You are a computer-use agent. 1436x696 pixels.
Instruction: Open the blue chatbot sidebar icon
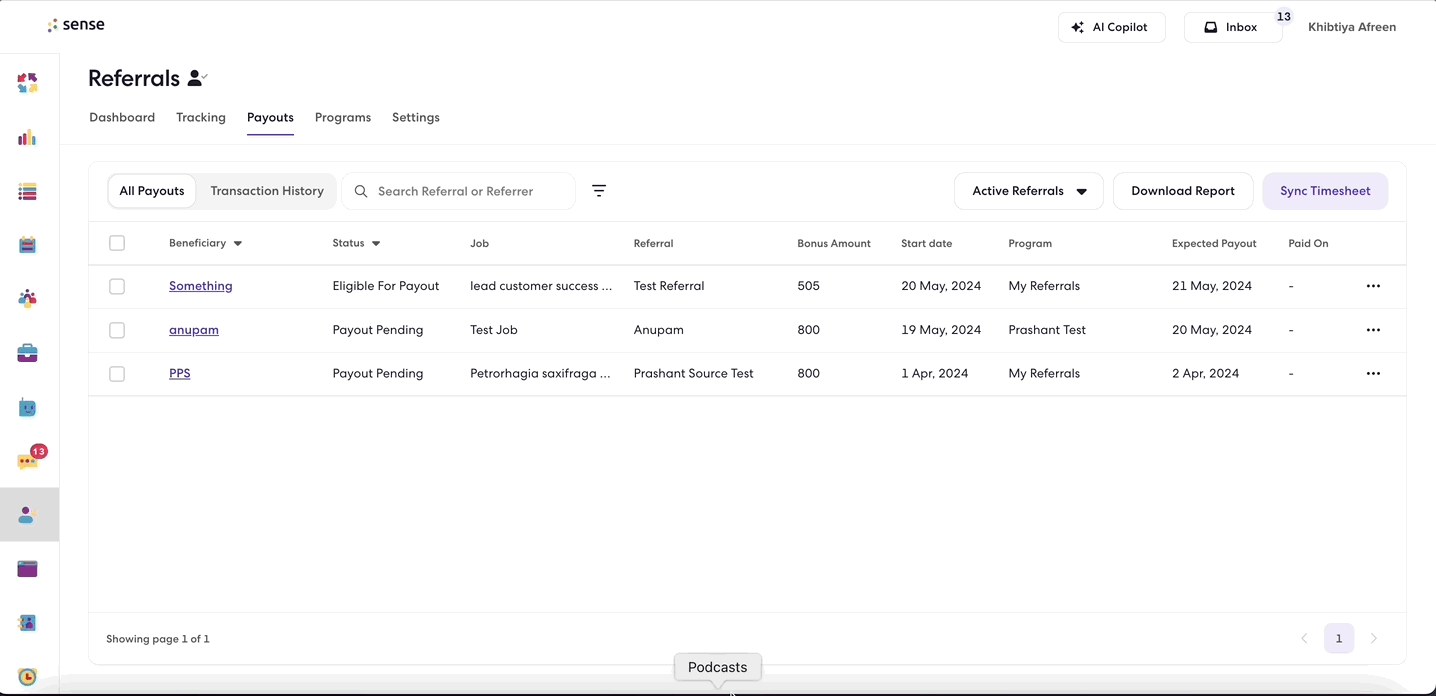click(x=28, y=407)
